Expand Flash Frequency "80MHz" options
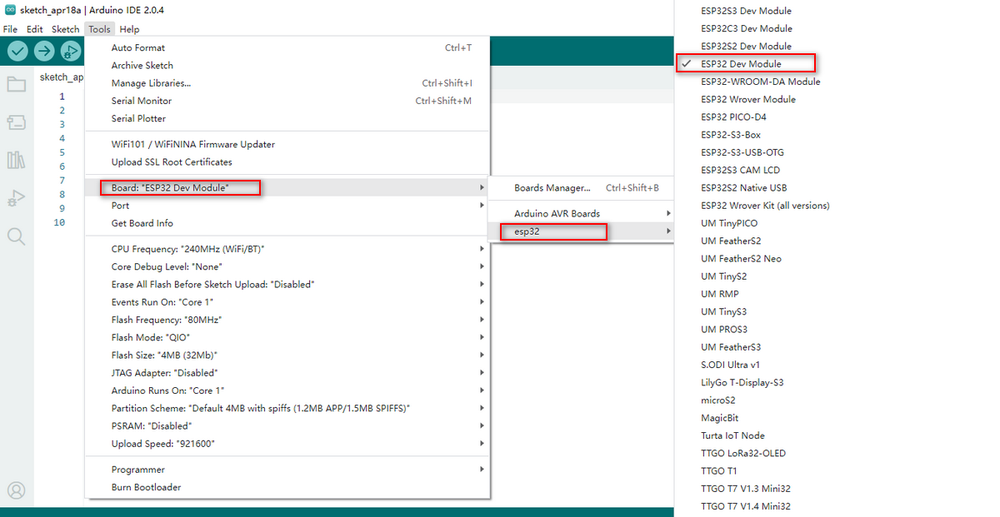The height and width of the screenshot is (517, 1000). point(288,320)
